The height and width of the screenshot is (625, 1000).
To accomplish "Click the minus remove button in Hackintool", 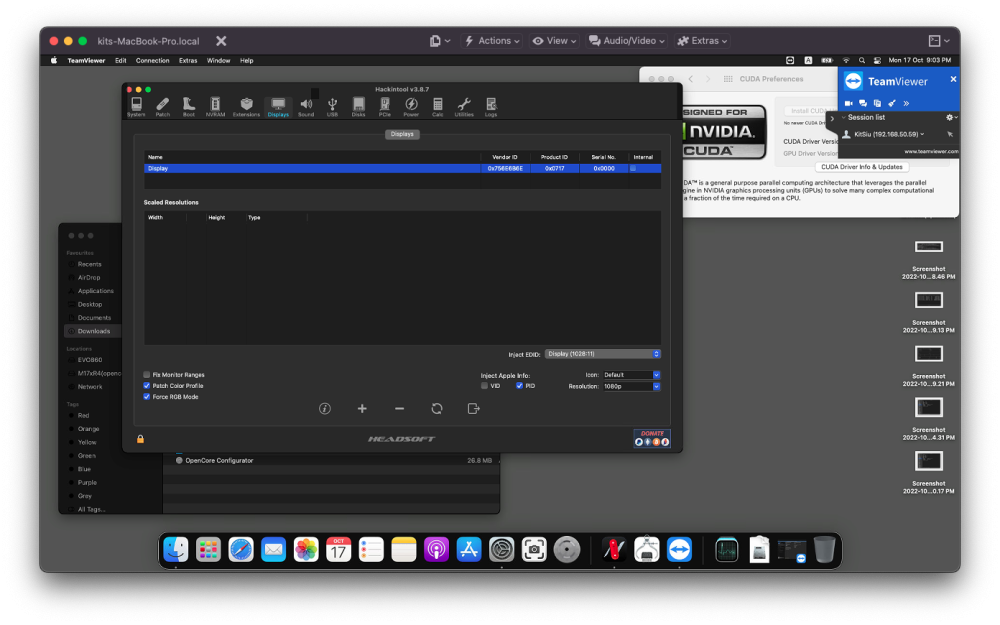I will click(399, 409).
